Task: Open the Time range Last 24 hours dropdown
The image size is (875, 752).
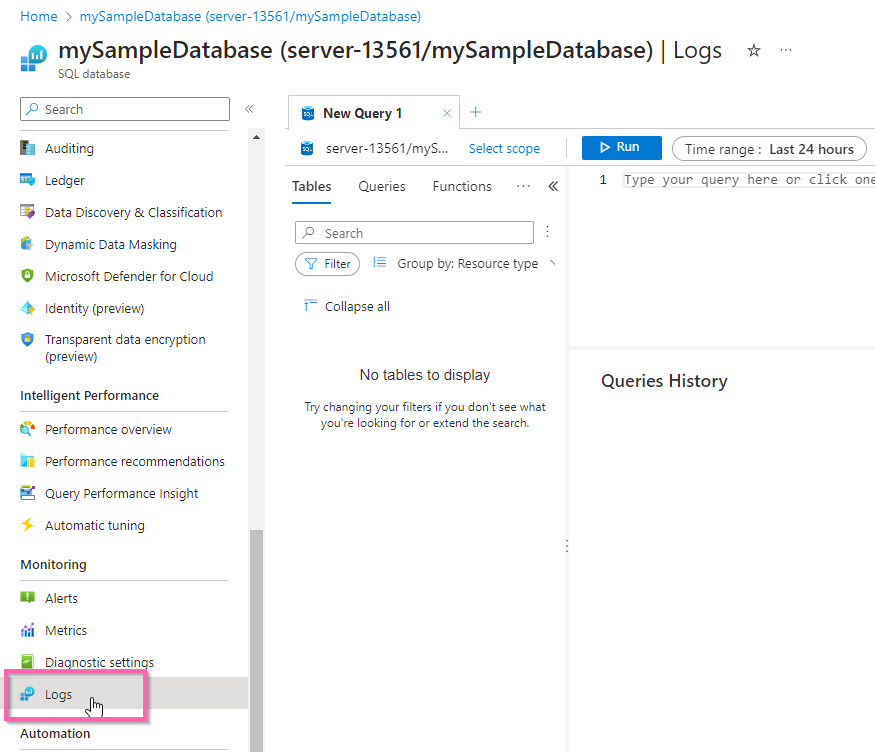Action: (769, 149)
